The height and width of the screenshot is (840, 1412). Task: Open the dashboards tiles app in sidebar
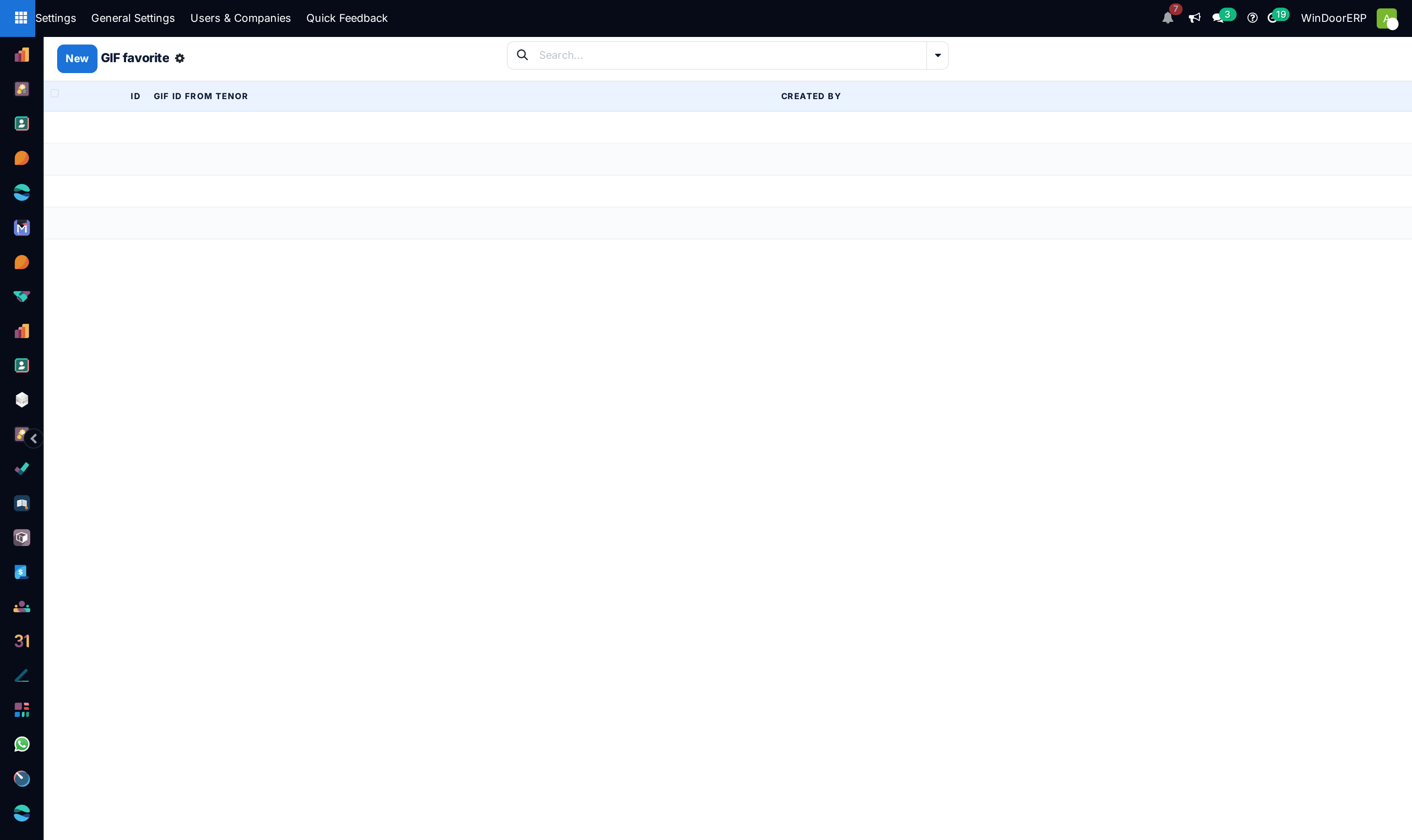[21, 710]
